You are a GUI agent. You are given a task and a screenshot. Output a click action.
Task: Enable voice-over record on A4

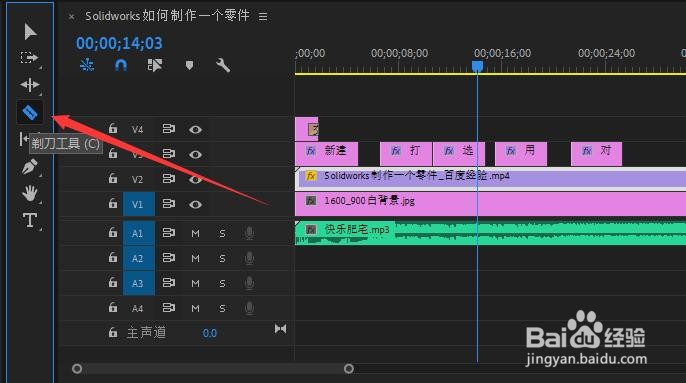pyautogui.click(x=249, y=308)
